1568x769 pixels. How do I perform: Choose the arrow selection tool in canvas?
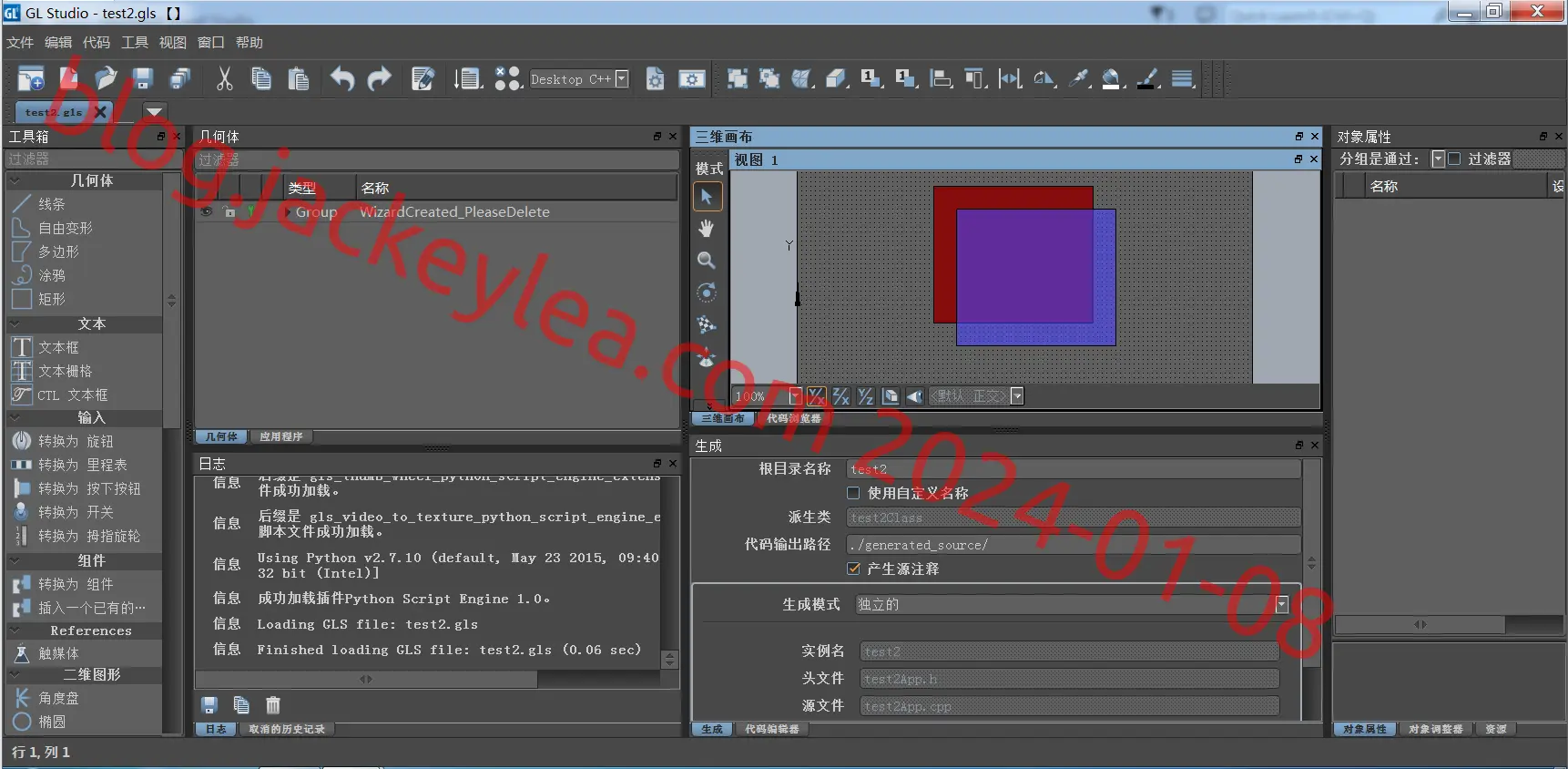point(708,196)
